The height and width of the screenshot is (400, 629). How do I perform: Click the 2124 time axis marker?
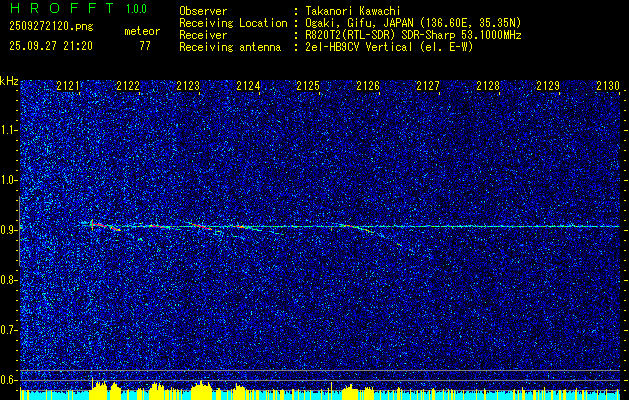pyautogui.click(x=248, y=86)
